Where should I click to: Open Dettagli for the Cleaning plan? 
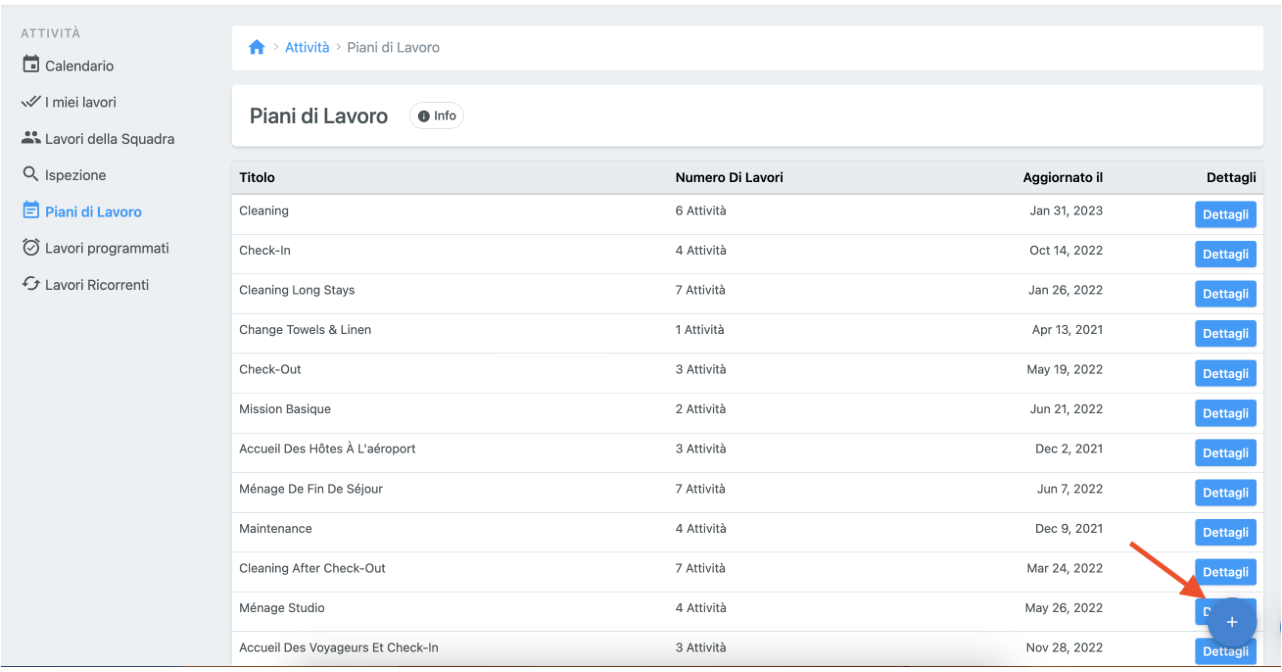pos(1225,215)
